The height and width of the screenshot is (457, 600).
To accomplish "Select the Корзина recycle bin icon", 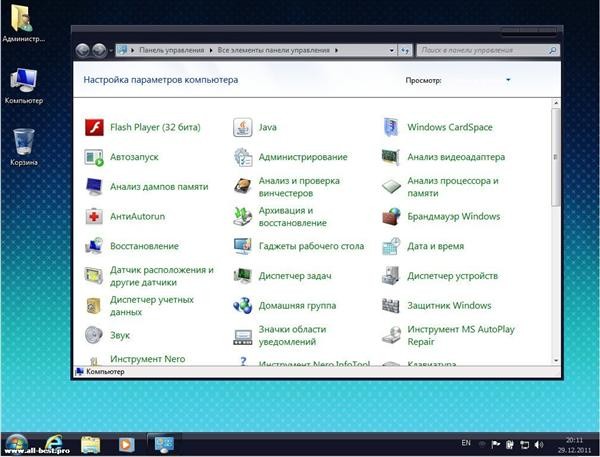I will tap(24, 147).
